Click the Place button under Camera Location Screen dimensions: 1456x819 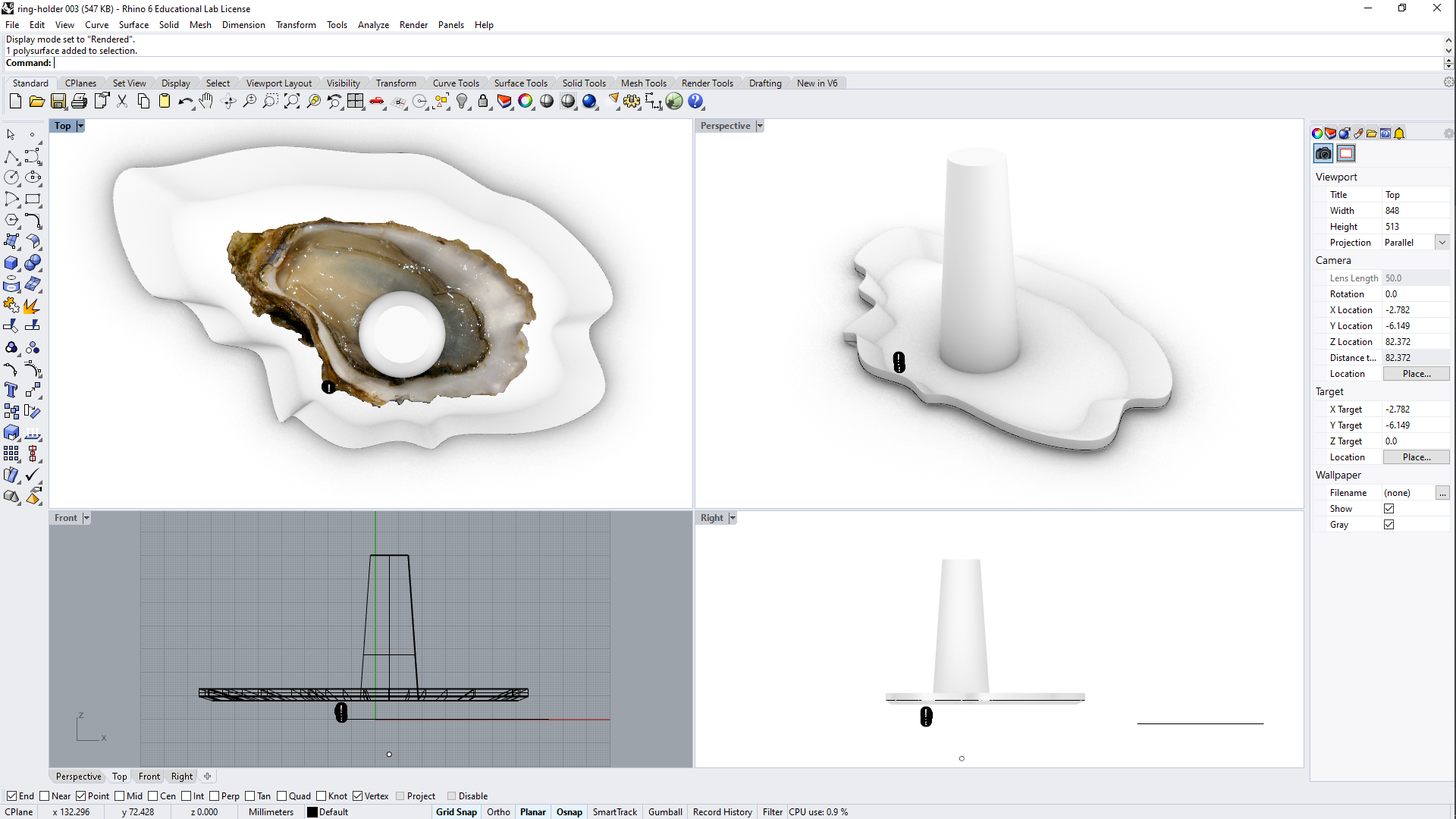coord(1414,373)
